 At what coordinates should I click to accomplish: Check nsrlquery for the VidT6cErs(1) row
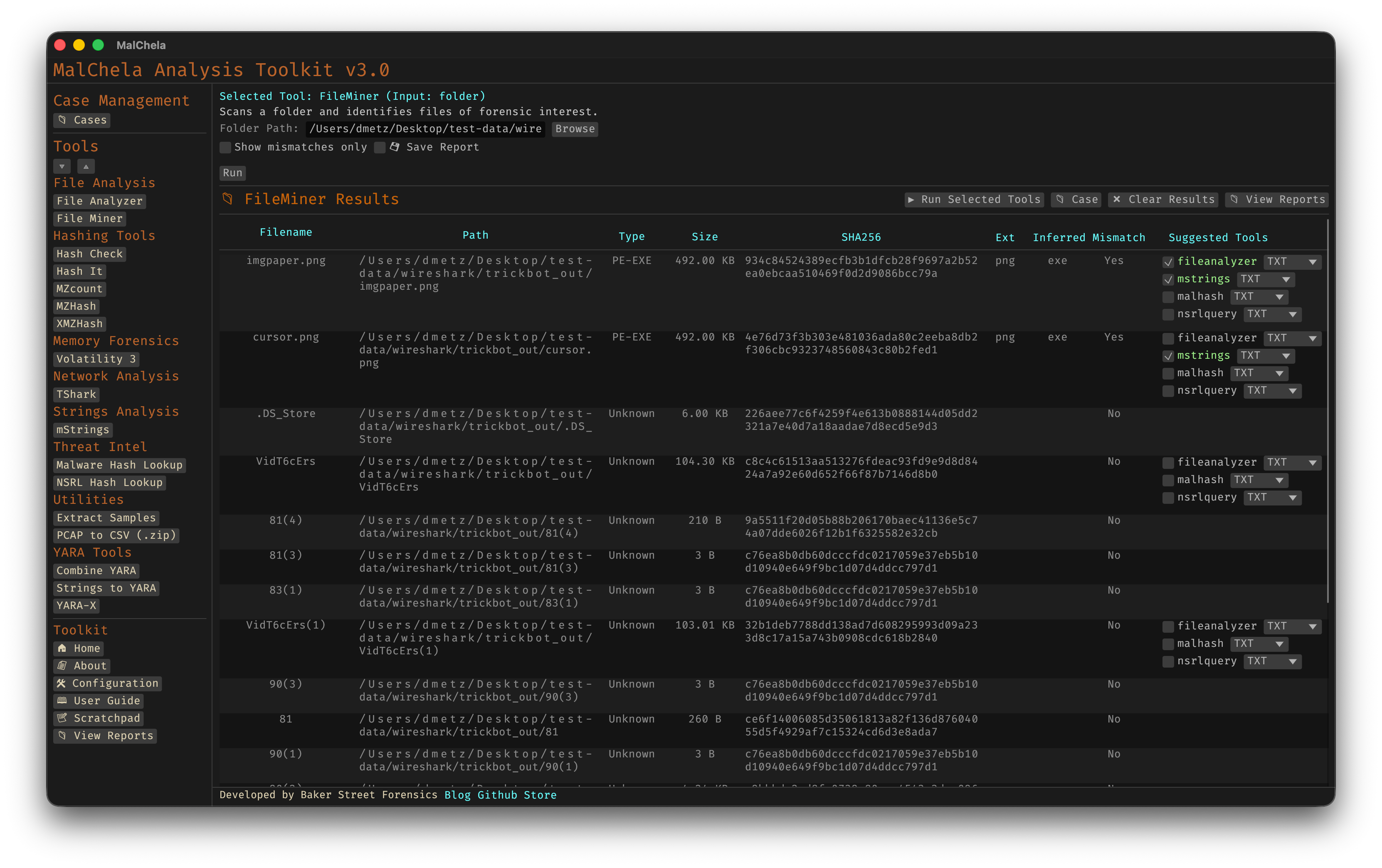pyautogui.click(x=1168, y=661)
